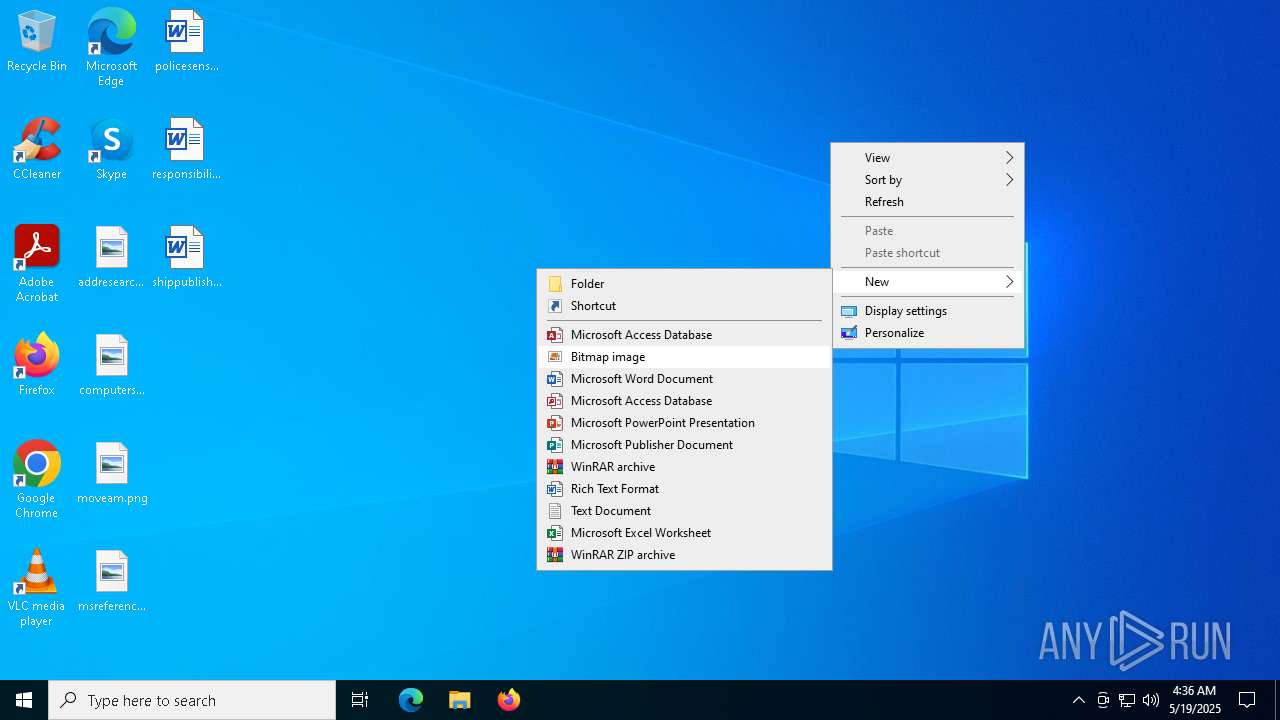
Task: Select the moveam.png file icon
Action: point(111,474)
